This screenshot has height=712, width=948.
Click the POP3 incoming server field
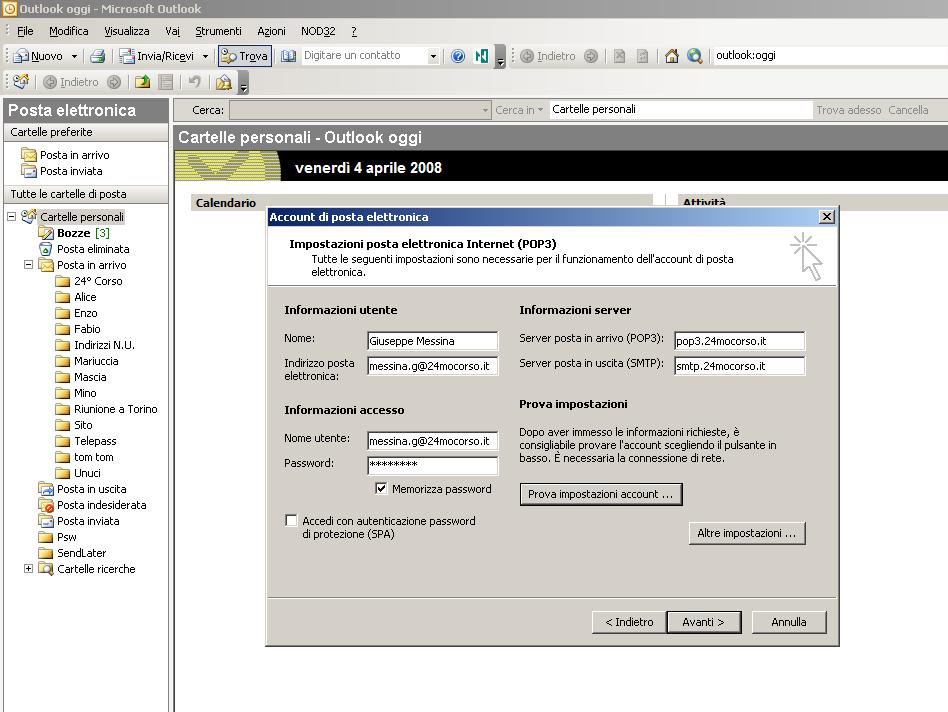pyautogui.click(x=739, y=341)
